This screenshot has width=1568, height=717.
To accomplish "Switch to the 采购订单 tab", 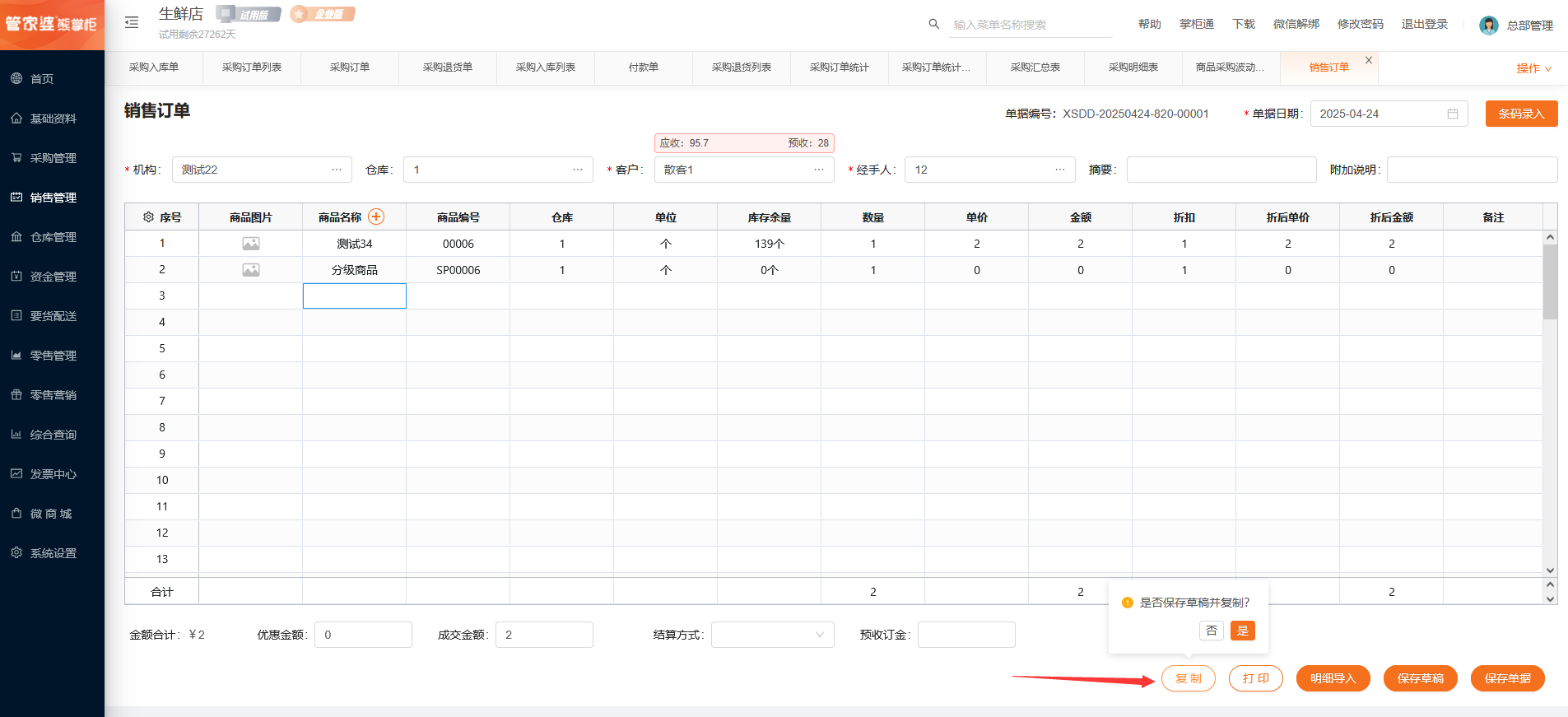I will 350,68.
